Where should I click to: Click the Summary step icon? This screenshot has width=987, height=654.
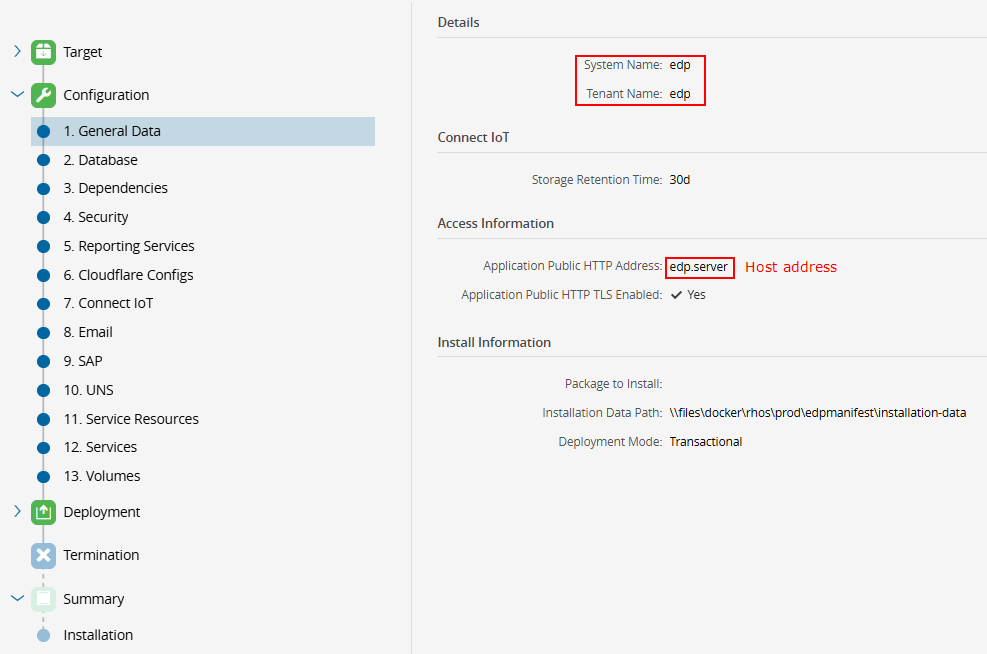tap(43, 599)
